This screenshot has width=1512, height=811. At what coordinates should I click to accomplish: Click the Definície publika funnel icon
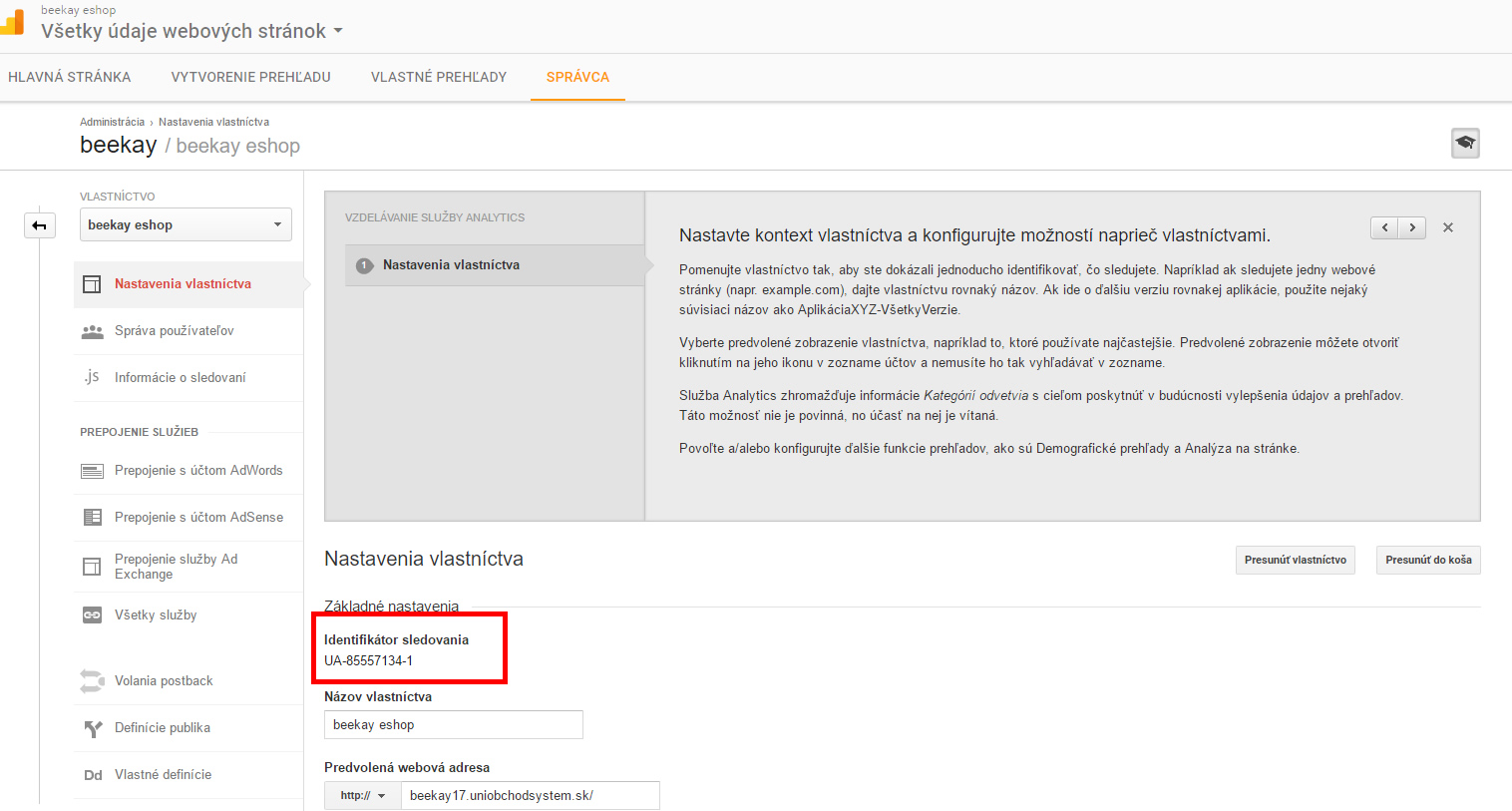[x=92, y=728]
